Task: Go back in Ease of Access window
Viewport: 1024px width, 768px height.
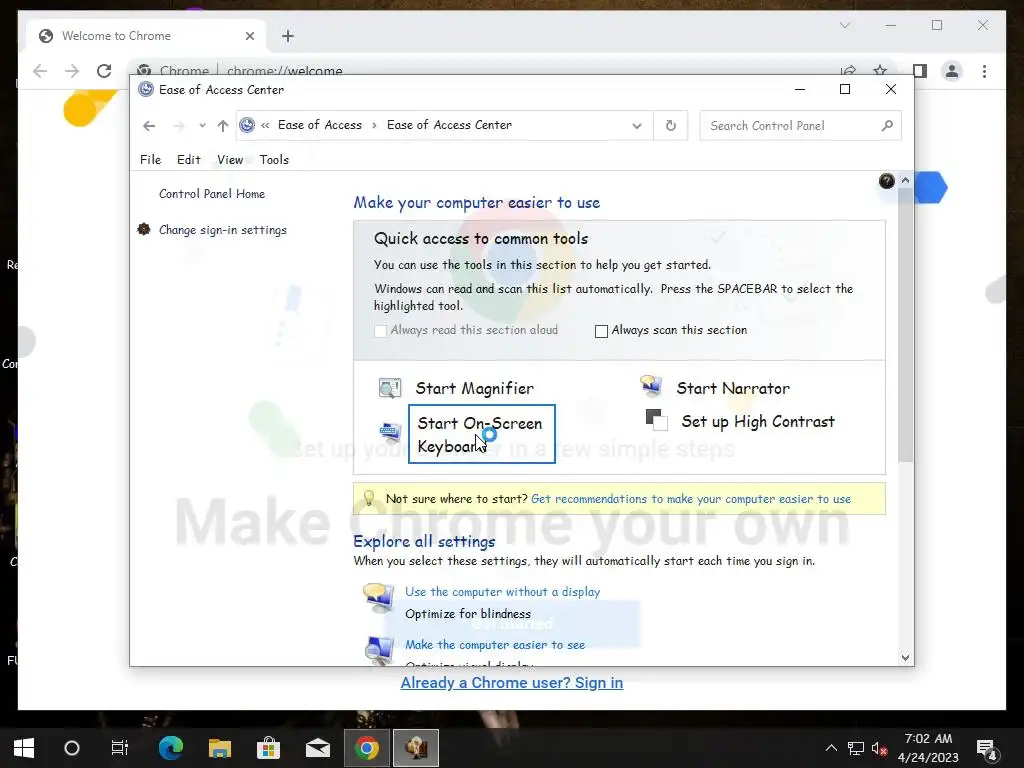Action: (x=149, y=125)
